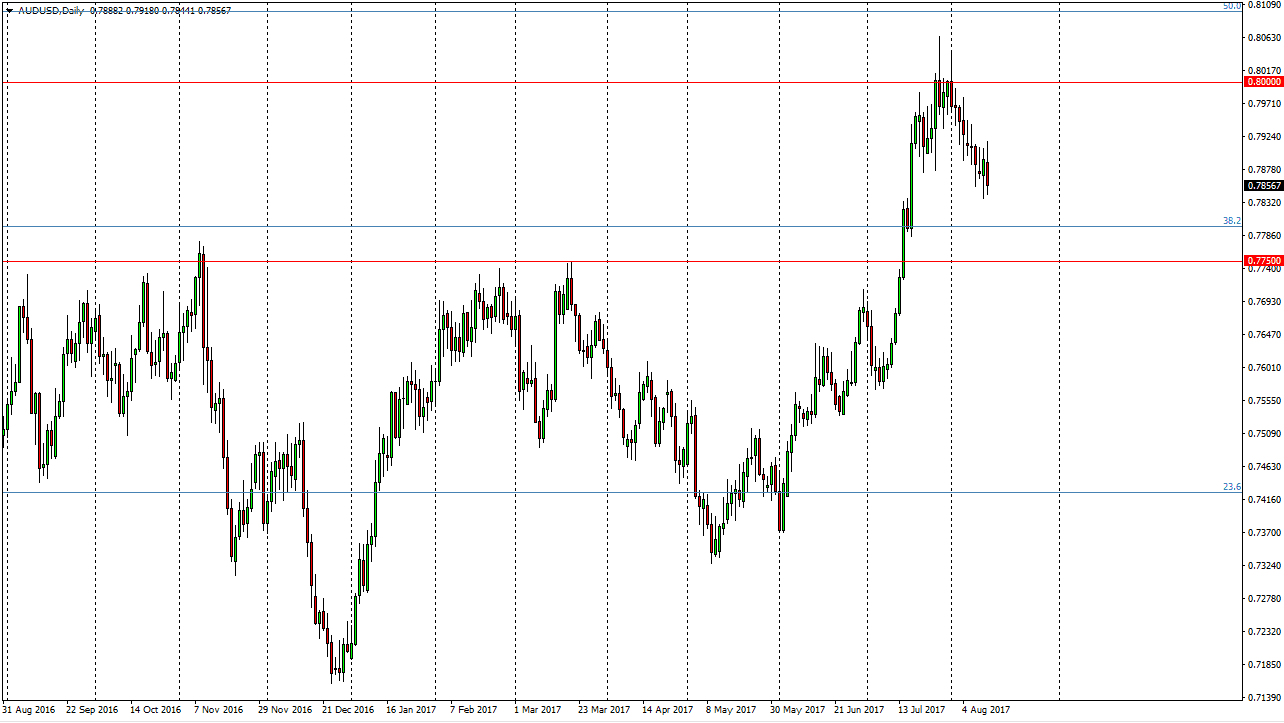Screen dimensions: 1284x723
Task: Click the 4 Aug 2017 axis label
Action: click(x=985, y=708)
